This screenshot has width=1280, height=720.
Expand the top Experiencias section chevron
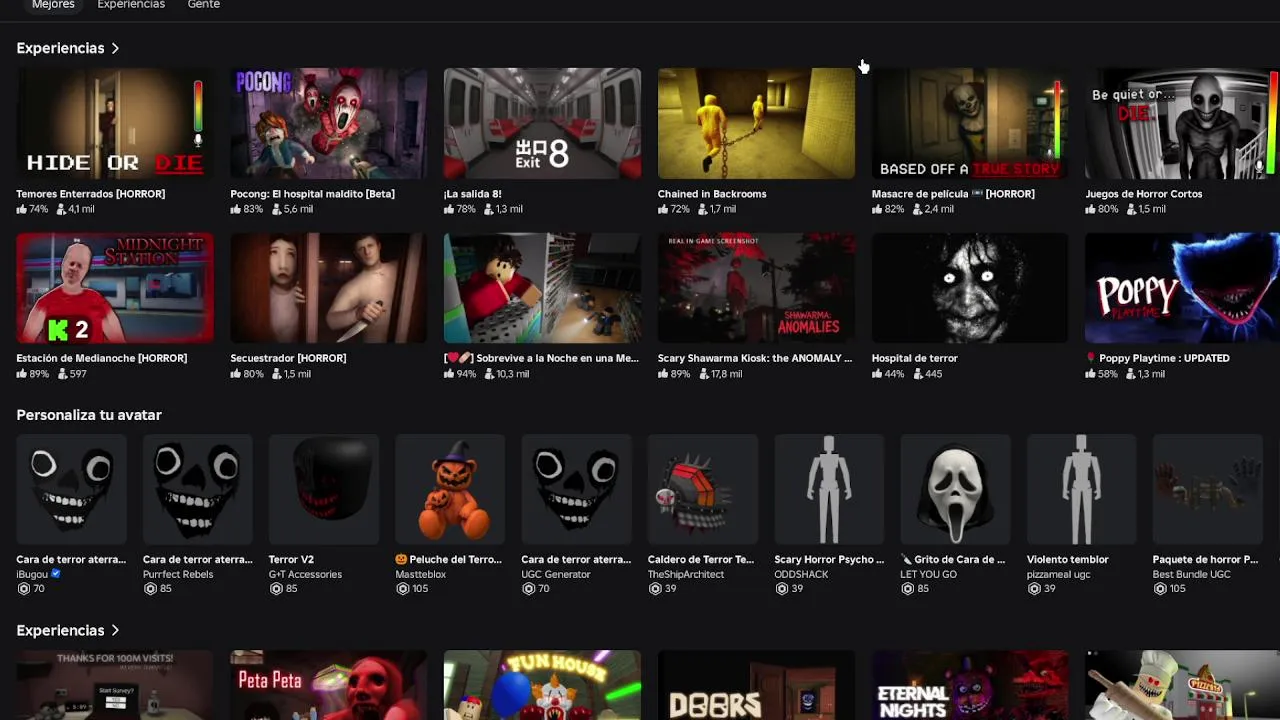(115, 48)
